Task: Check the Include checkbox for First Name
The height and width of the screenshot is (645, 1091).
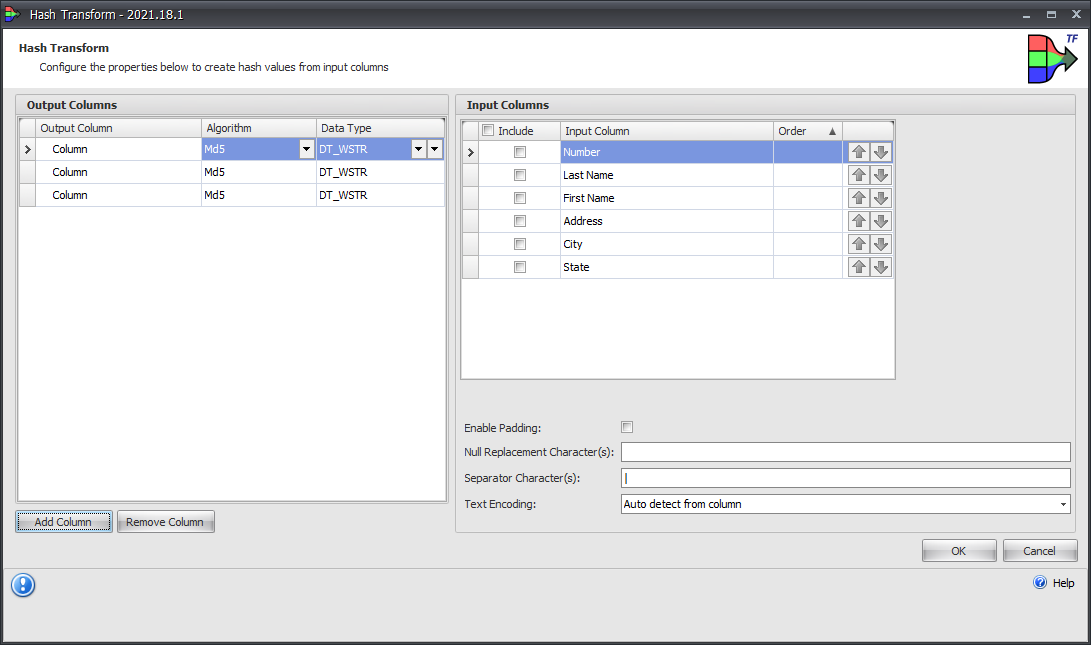Action: [519, 197]
